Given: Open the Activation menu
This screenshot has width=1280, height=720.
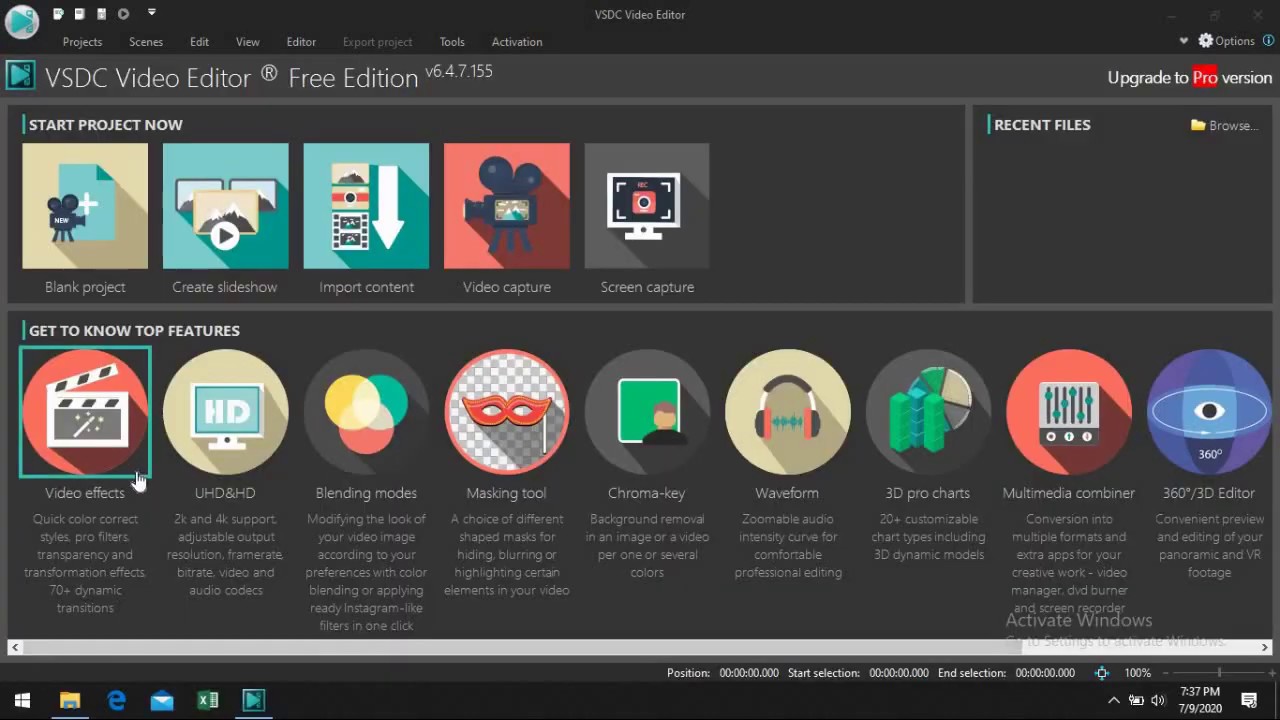Looking at the screenshot, I should click(x=517, y=42).
